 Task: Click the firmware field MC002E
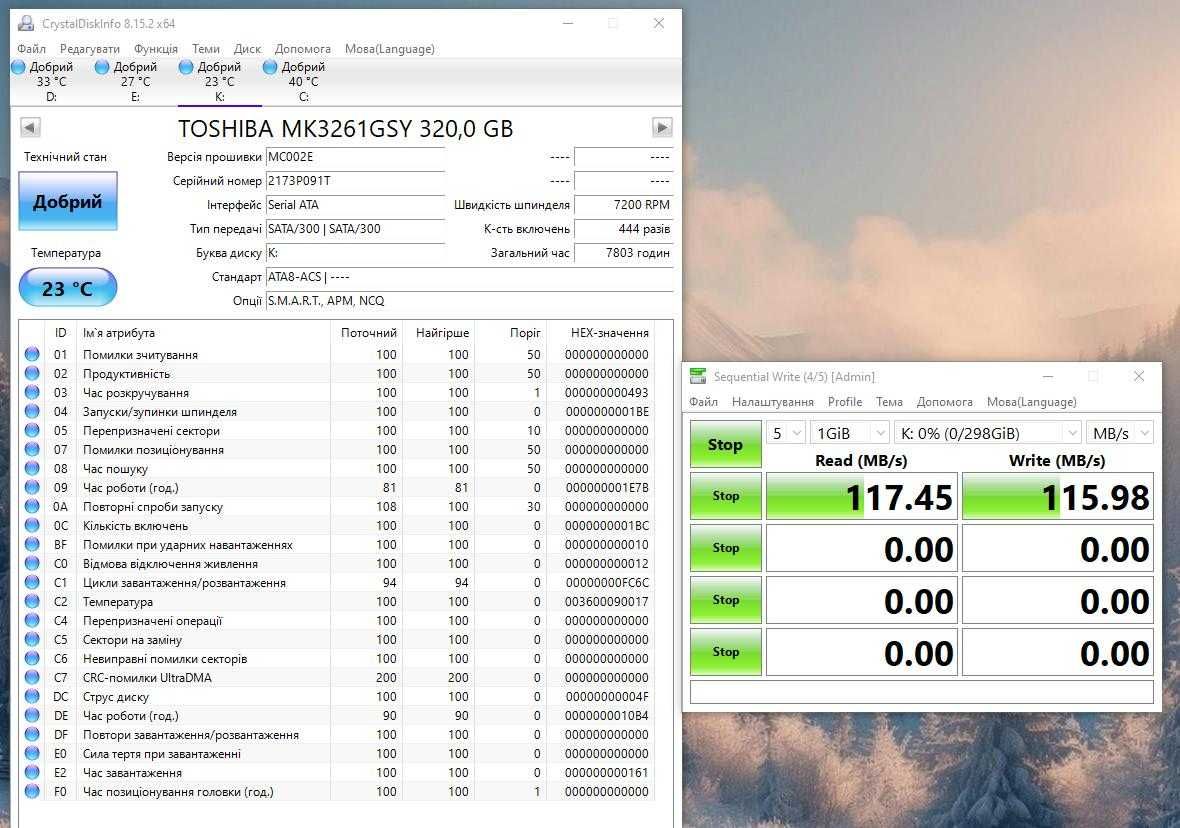pyautogui.click(x=355, y=157)
